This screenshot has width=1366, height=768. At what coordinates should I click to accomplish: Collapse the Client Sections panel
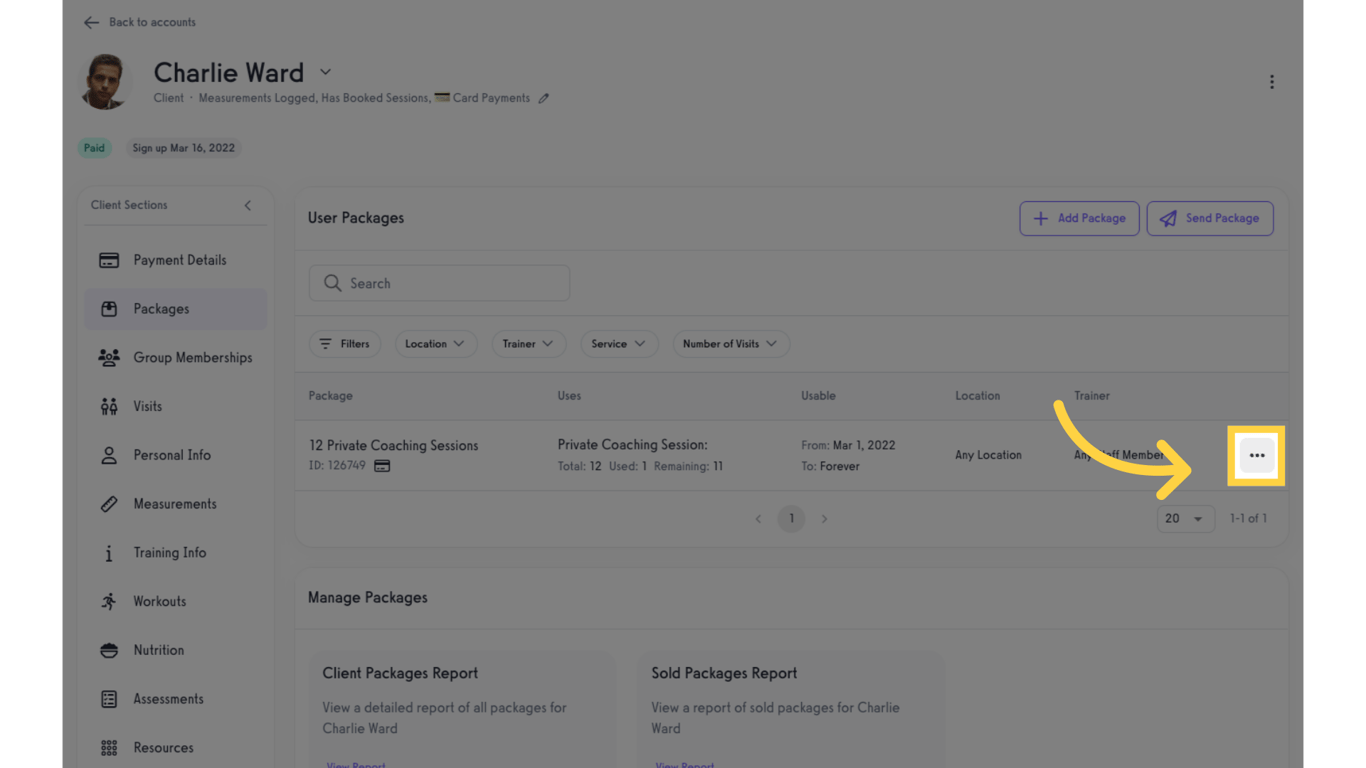248,205
